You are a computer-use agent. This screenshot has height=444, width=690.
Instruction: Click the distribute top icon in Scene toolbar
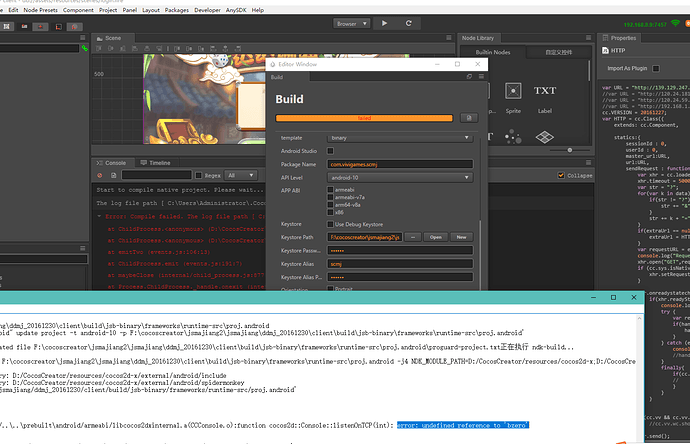(x=177, y=48)
